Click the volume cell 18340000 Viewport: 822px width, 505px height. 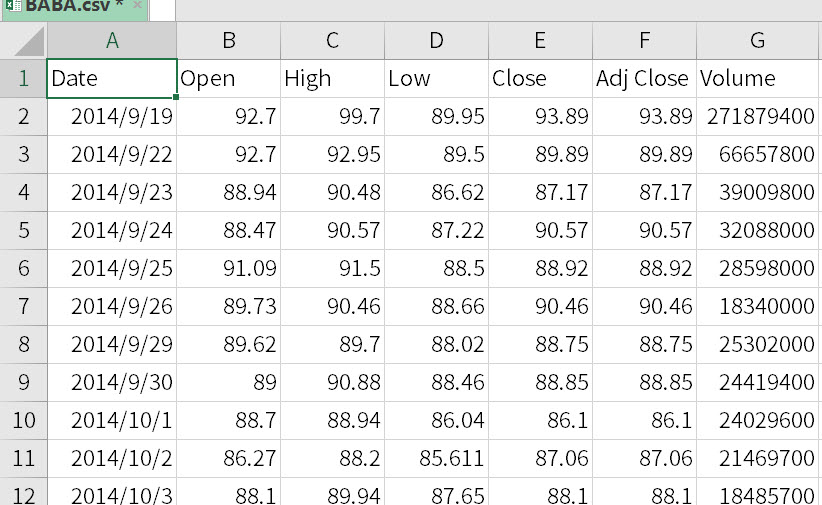tap(758, 306)
